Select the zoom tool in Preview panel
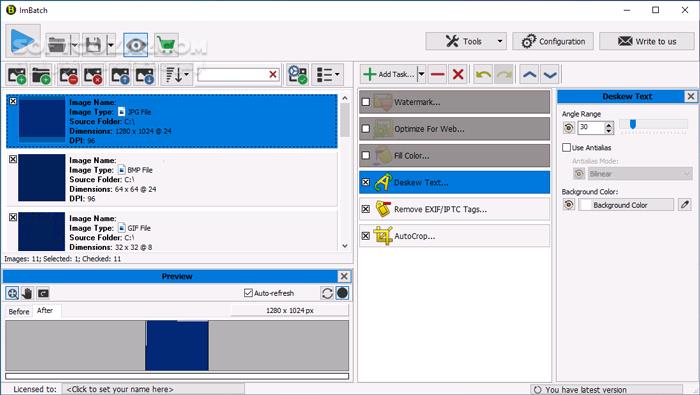Screen dimensions: 700x395 (12, 293)
